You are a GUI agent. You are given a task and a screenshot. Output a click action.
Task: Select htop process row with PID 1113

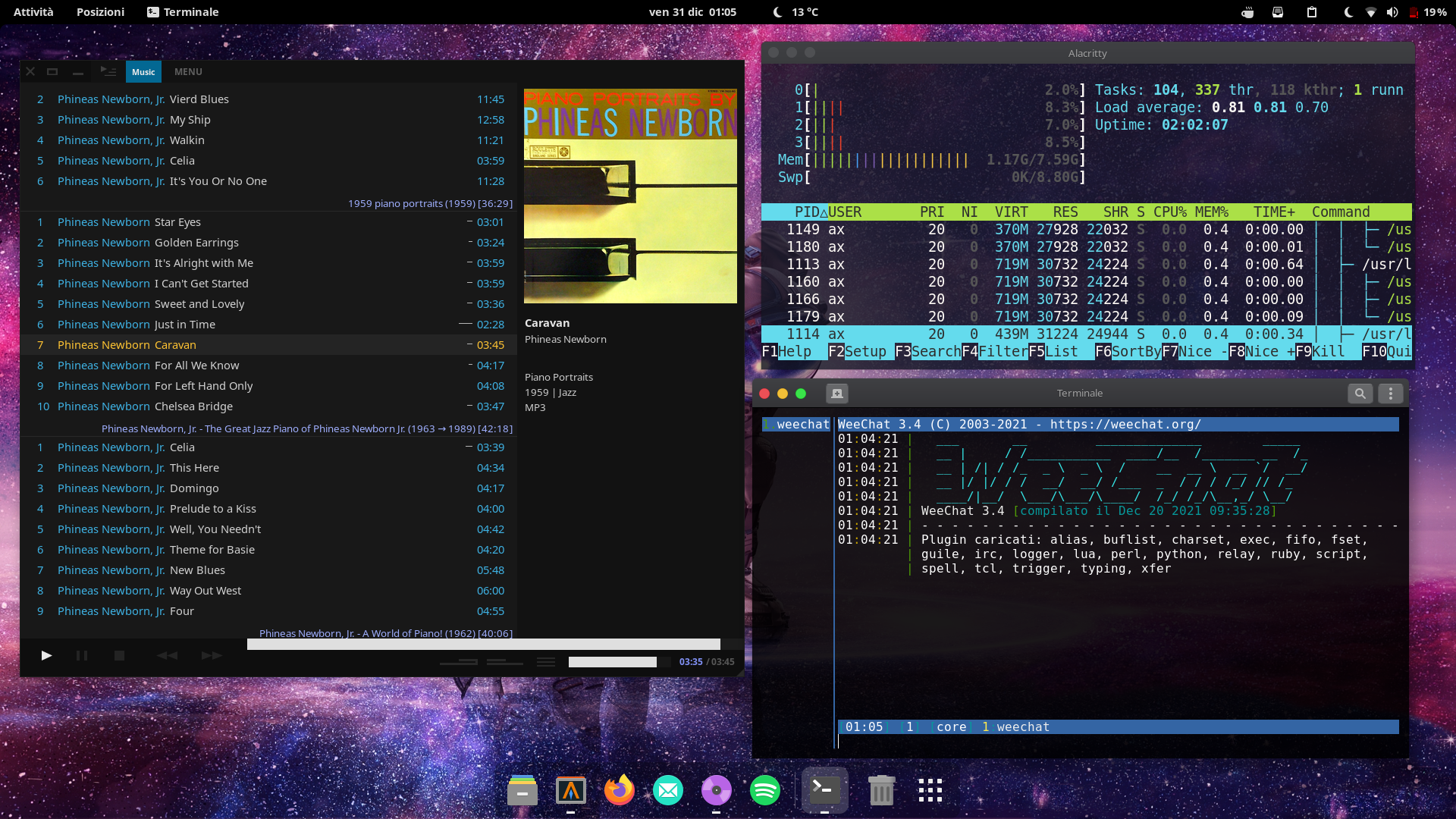[1087, 265]
